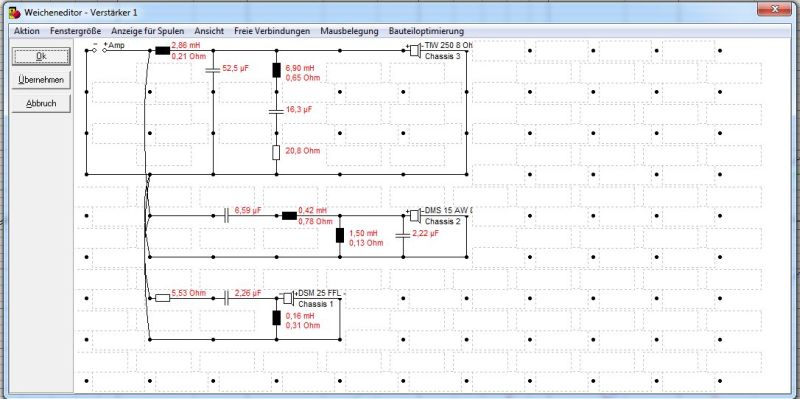
Task: Click the 1,50 mH inductor symbol
Action: pyautogui.click(x=340, y=235)
